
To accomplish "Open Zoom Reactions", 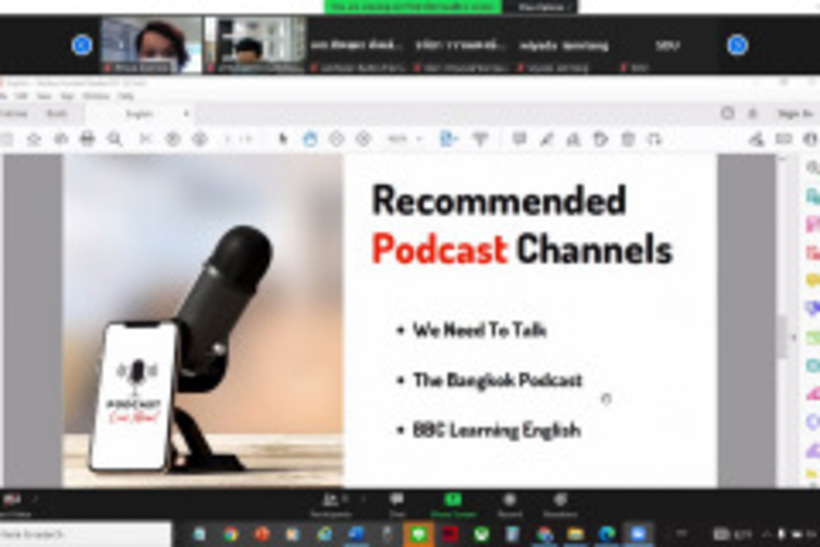I will tap(560, 503).
